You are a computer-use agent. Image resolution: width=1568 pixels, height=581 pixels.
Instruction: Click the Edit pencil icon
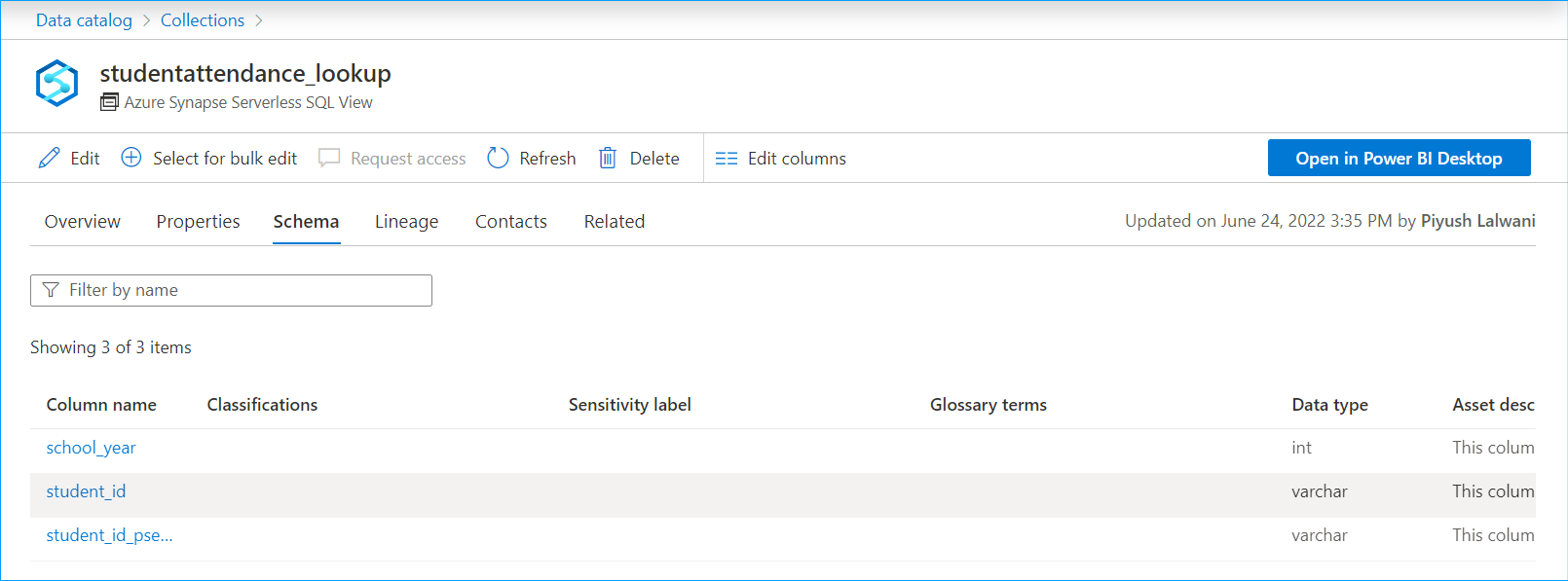49,158
